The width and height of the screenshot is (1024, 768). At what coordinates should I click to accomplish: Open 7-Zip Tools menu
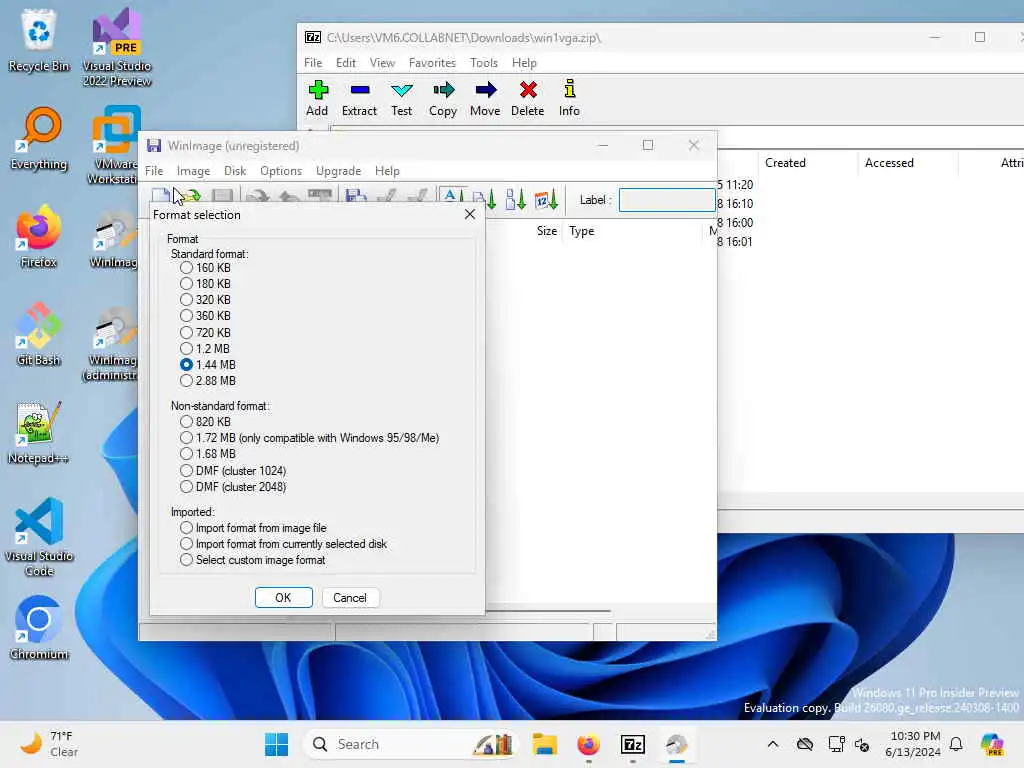click(x=484, y=63)
